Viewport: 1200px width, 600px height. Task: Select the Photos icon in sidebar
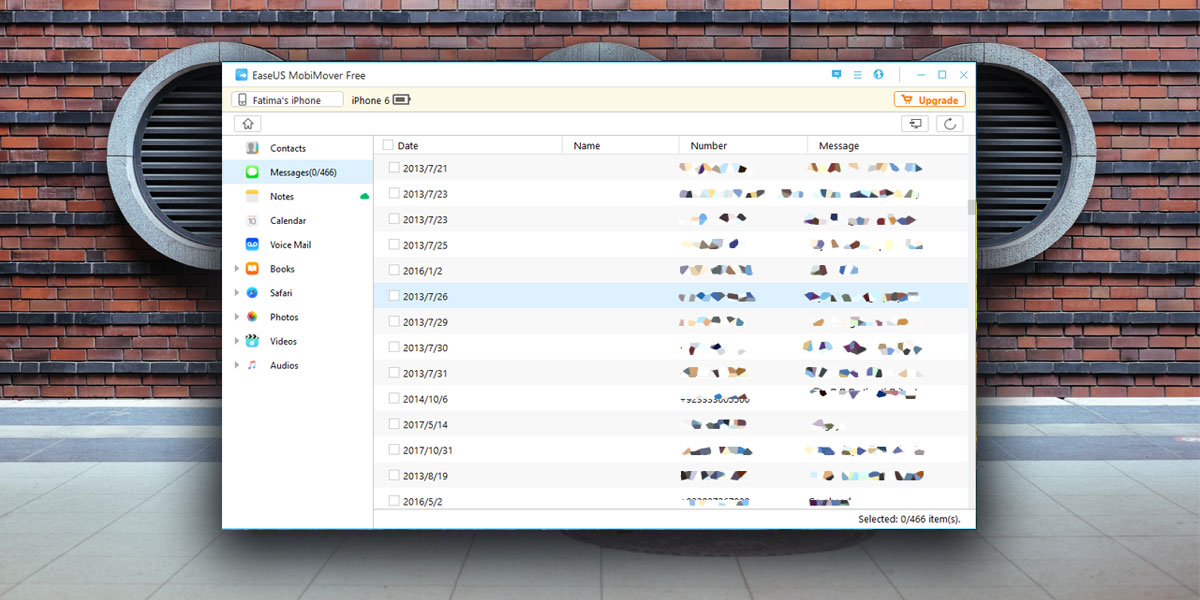[x=252, y=317]
